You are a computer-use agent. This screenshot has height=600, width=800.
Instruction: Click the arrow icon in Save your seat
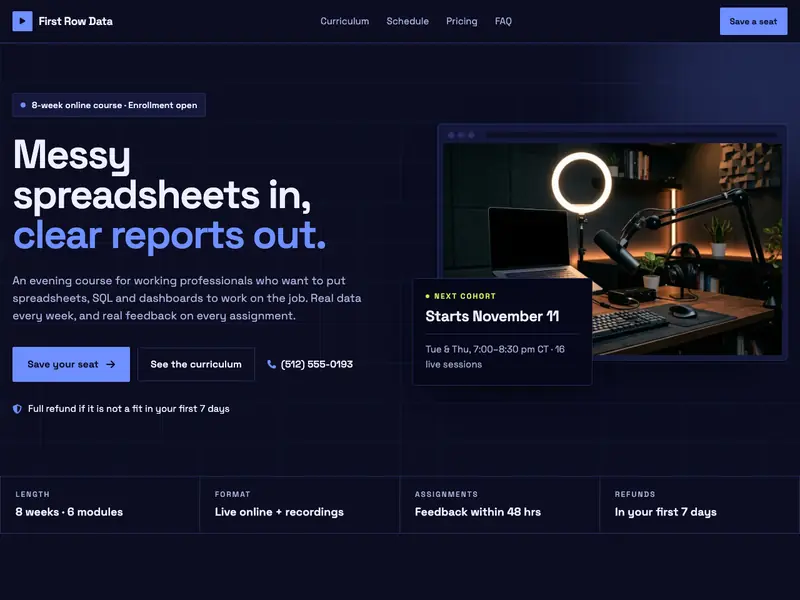111,364
